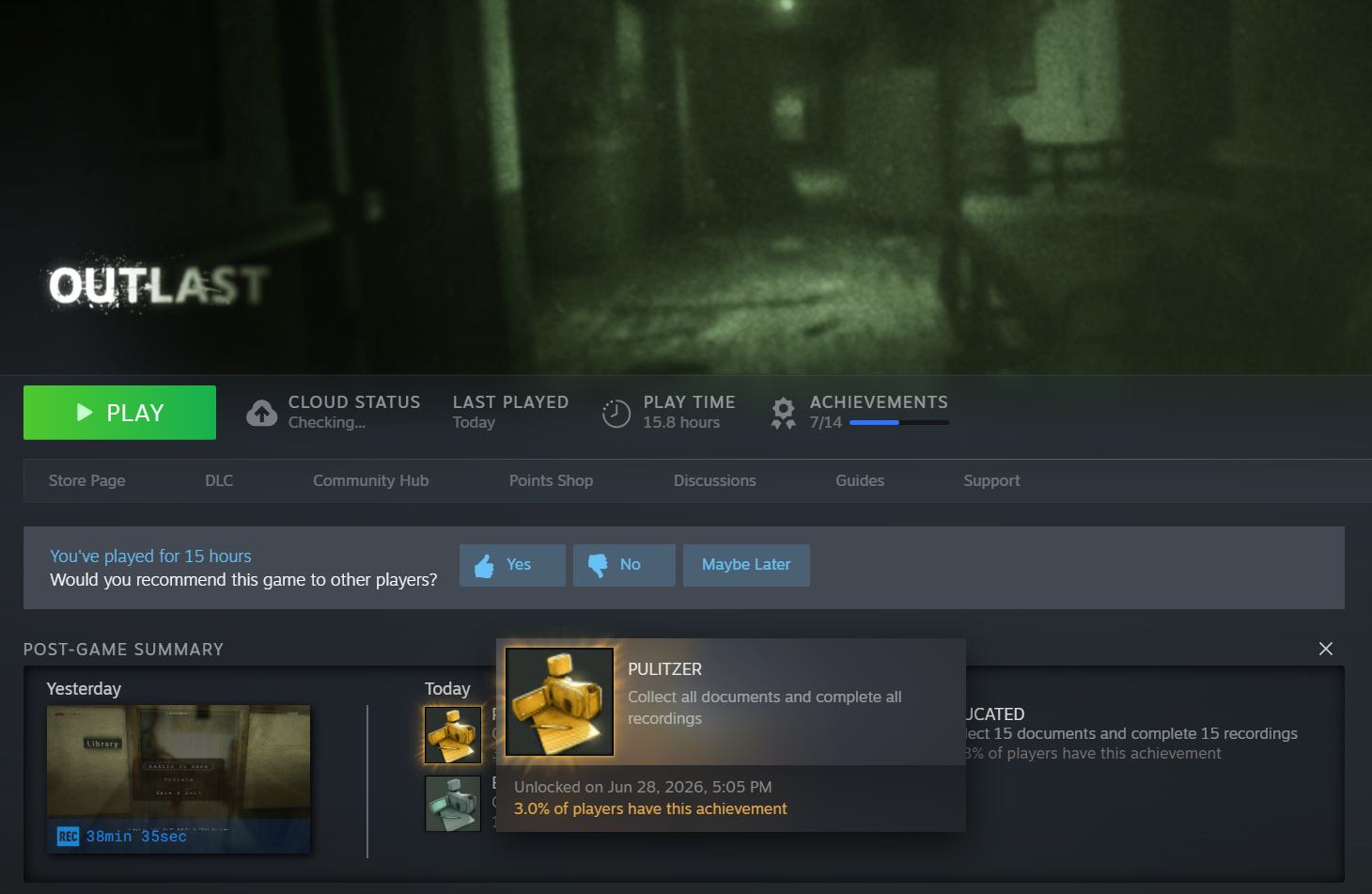Open yesterday's recording thumbnail
The image size is (1372, 894).
[179, 779]
